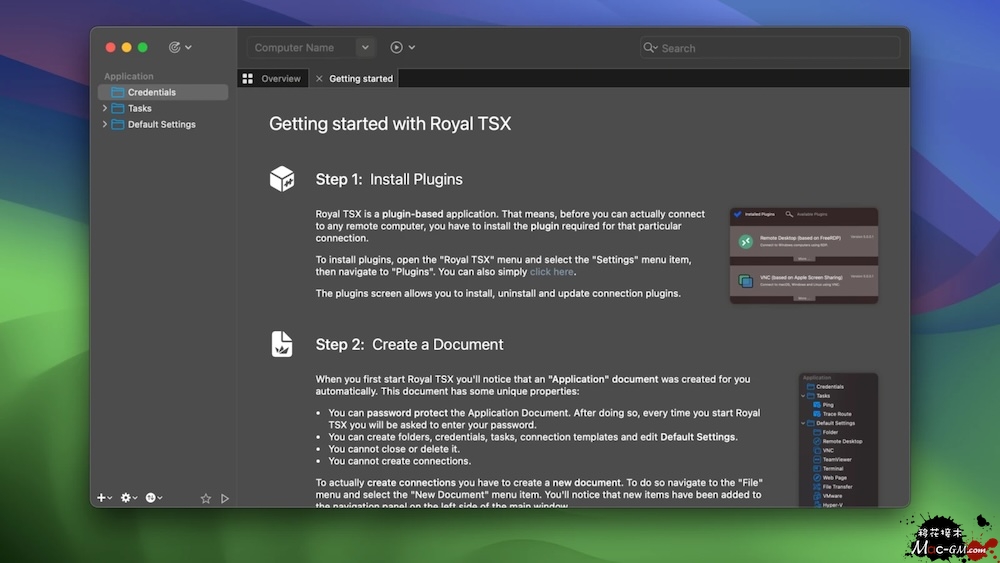Image resolution: width=1000 pixels, height=563 pixels.
Task: Click the star favorites icon
Action: 206,498
